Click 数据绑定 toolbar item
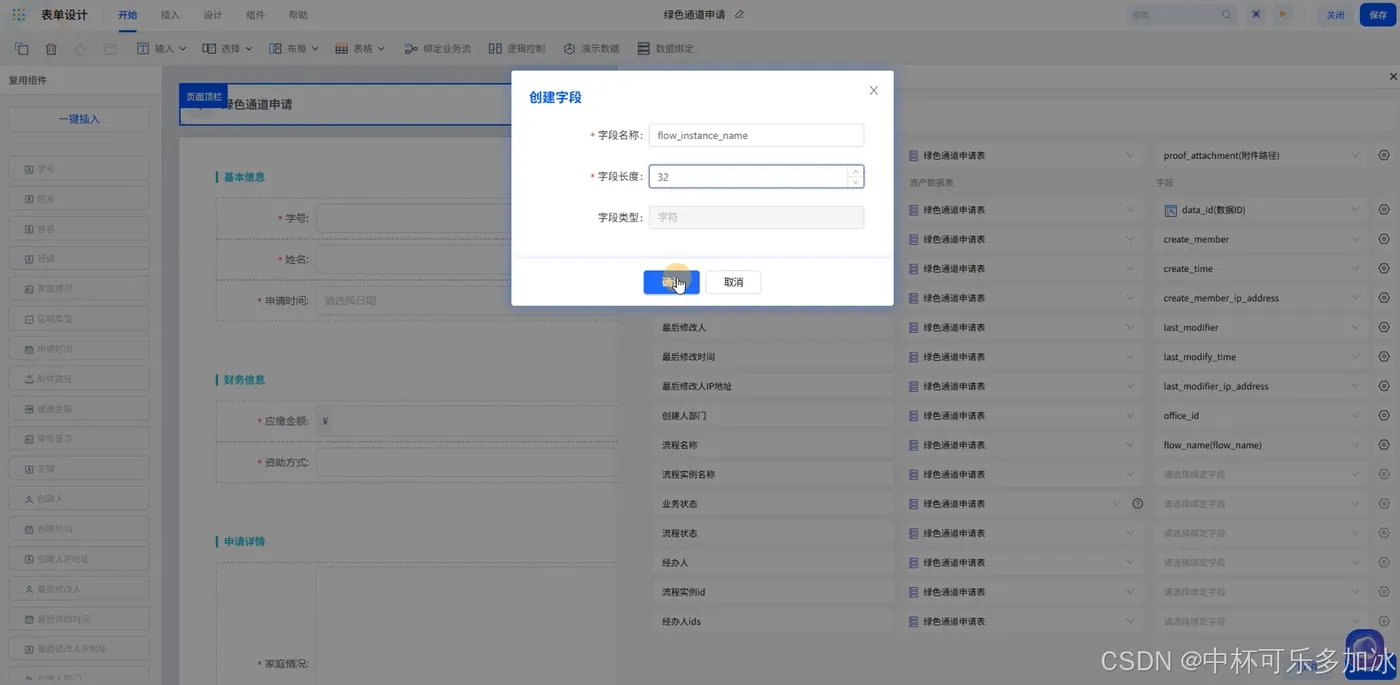The image size is (1400, 685). 666,48
